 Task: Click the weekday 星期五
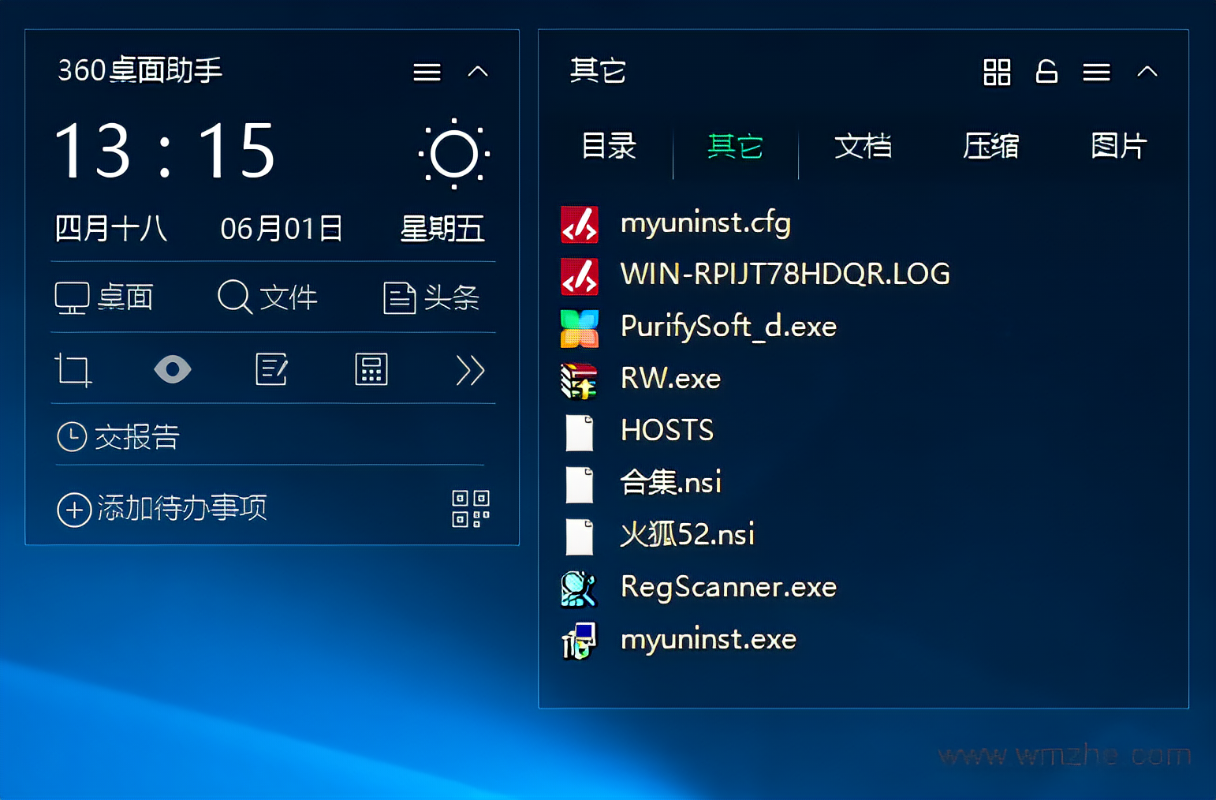click(443, 229)
